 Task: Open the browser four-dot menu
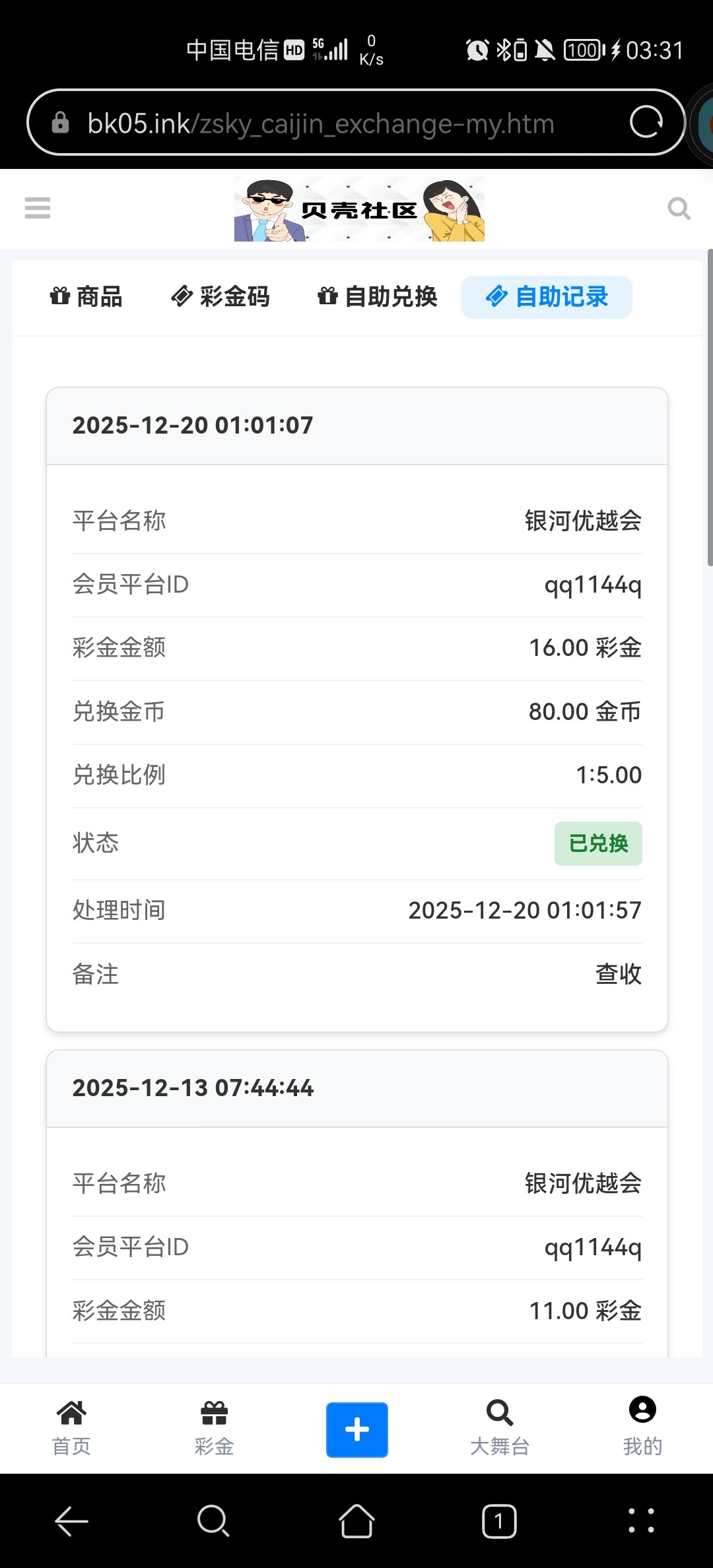[x=641, y=1521]
